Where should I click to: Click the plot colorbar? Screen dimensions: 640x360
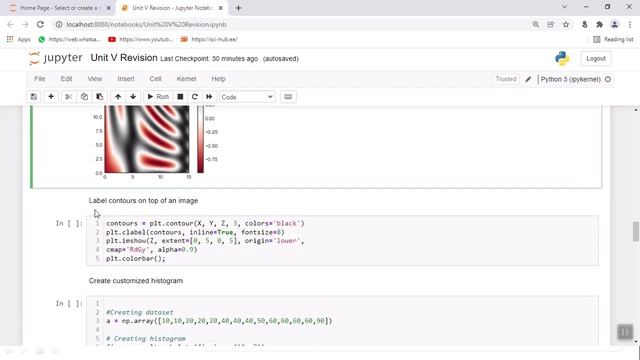(x=200, y=139)
